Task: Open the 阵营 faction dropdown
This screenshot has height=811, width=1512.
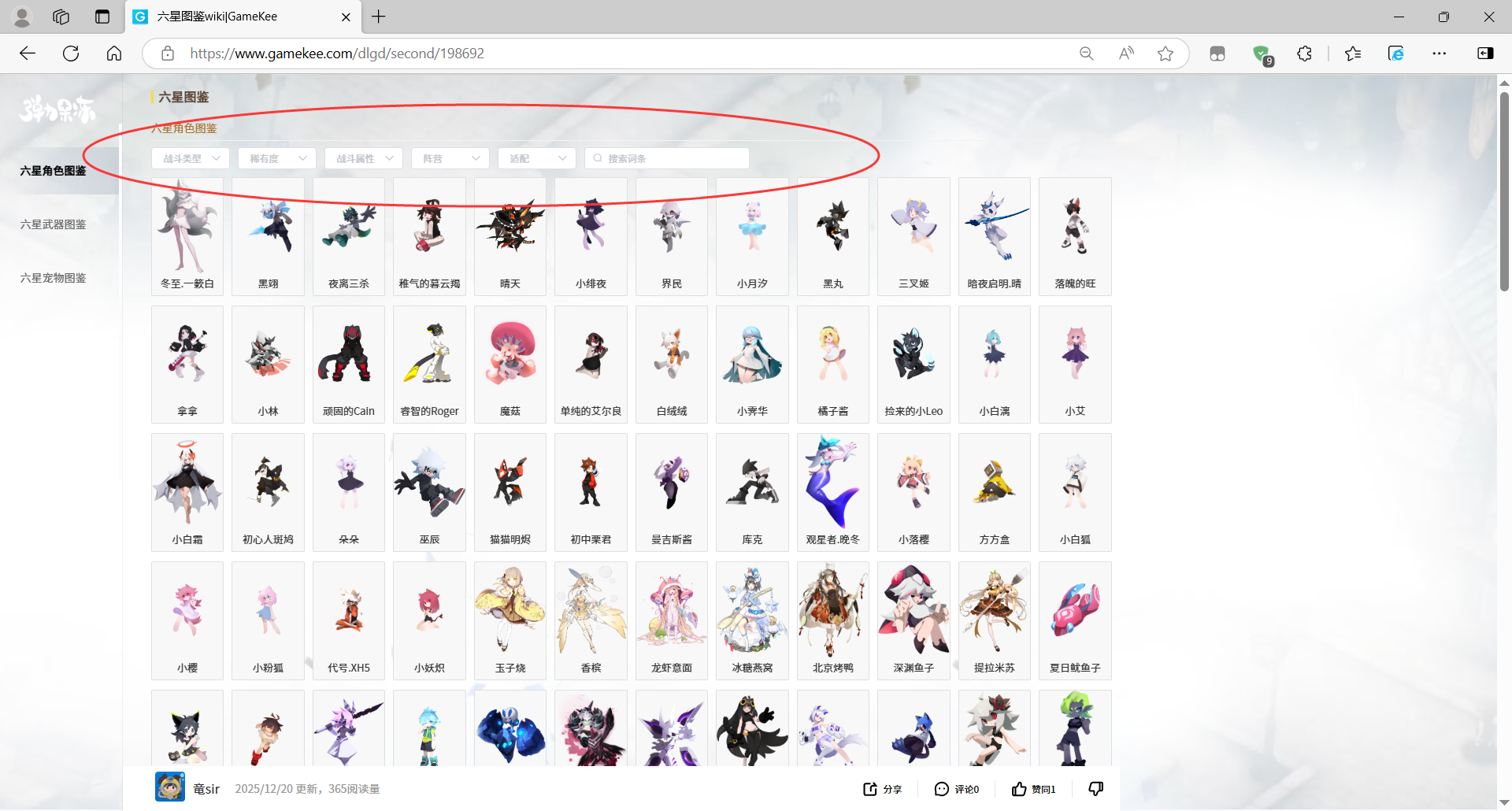Action: click(x=450, y=158)
